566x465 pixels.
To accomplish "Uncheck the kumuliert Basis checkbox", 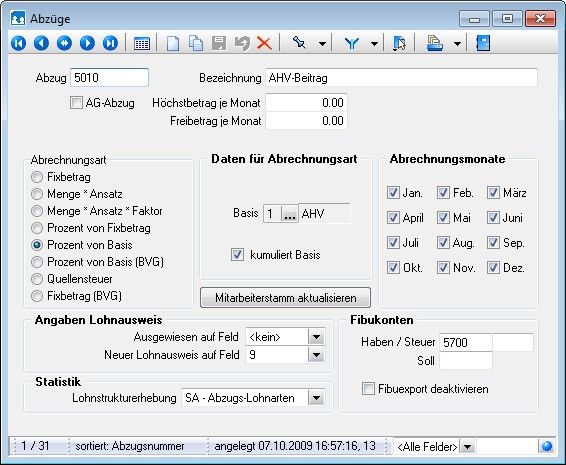I will tap(237, 255).
